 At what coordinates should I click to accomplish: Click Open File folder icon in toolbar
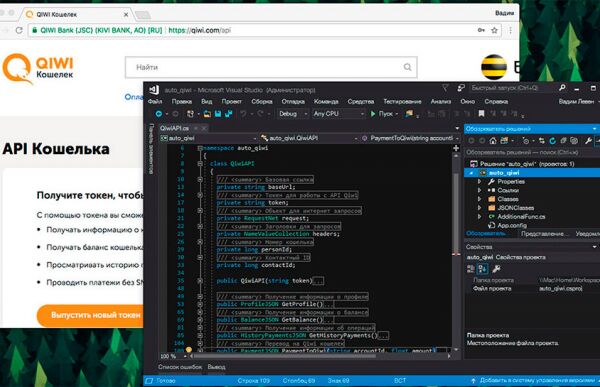(x=207, y=114)
